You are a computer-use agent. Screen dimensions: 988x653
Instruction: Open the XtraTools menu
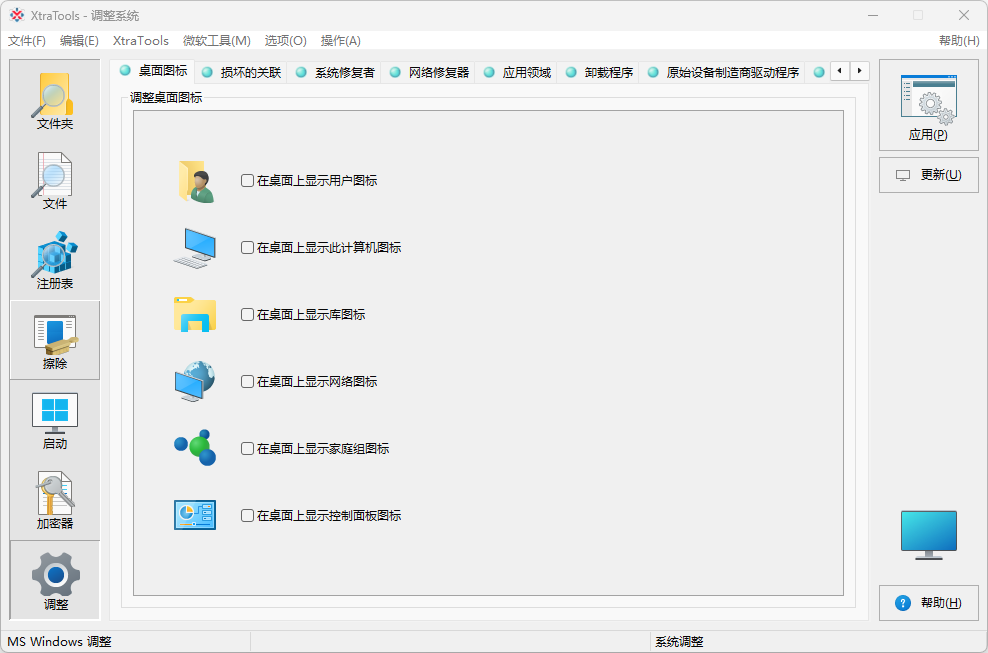(141, 41)
